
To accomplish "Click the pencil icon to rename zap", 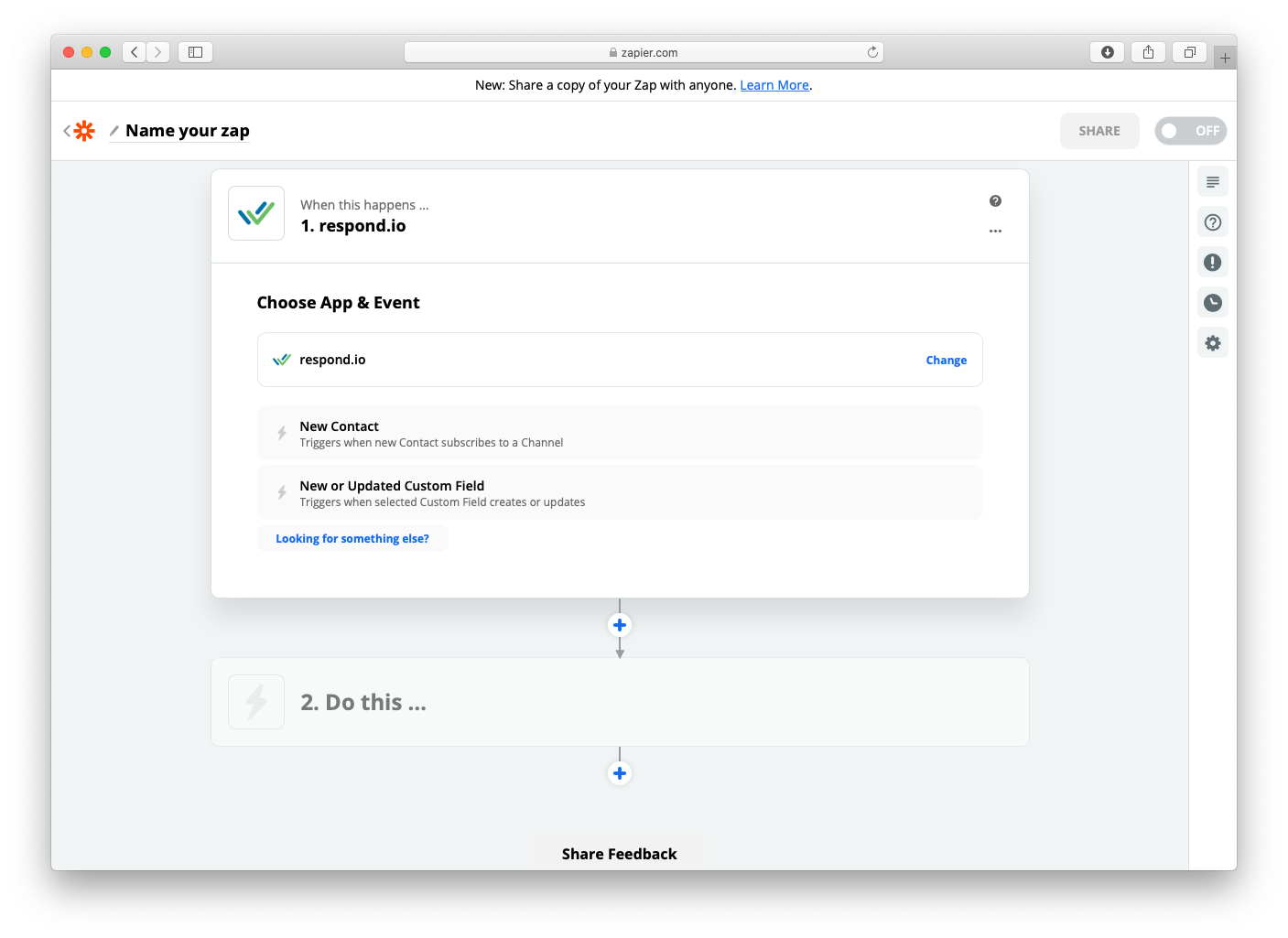I will pos(114,131).
